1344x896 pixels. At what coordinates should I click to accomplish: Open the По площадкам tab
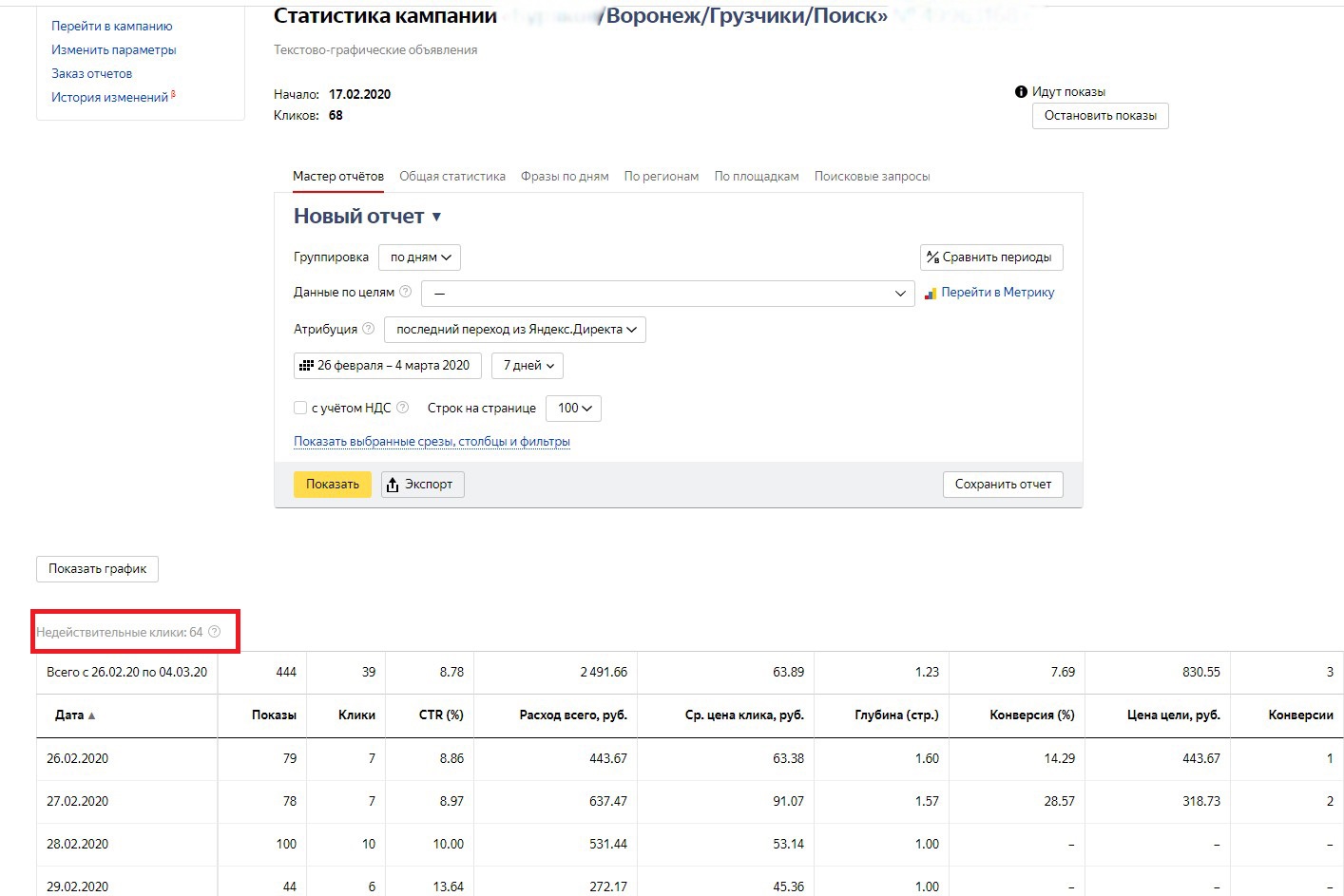(x=757, y=177)
